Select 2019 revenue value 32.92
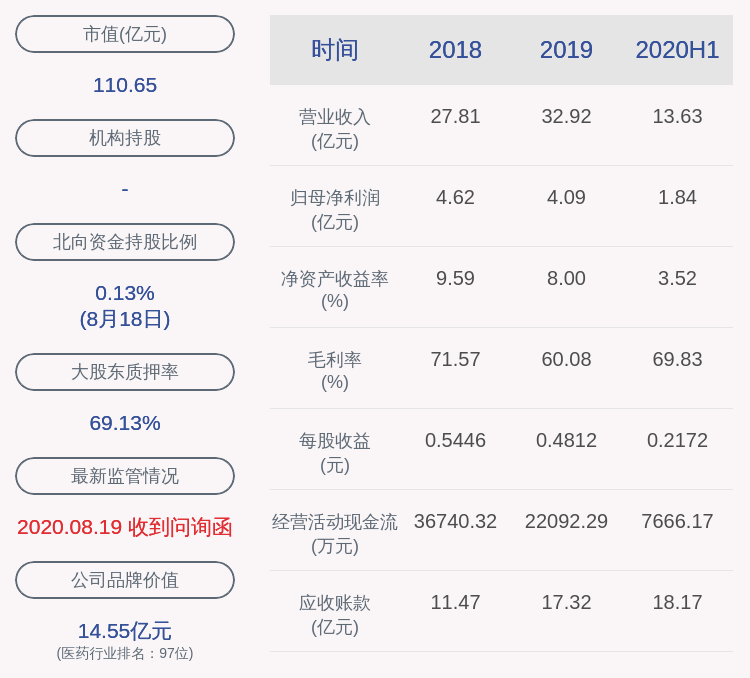 [x=566, y=116]
